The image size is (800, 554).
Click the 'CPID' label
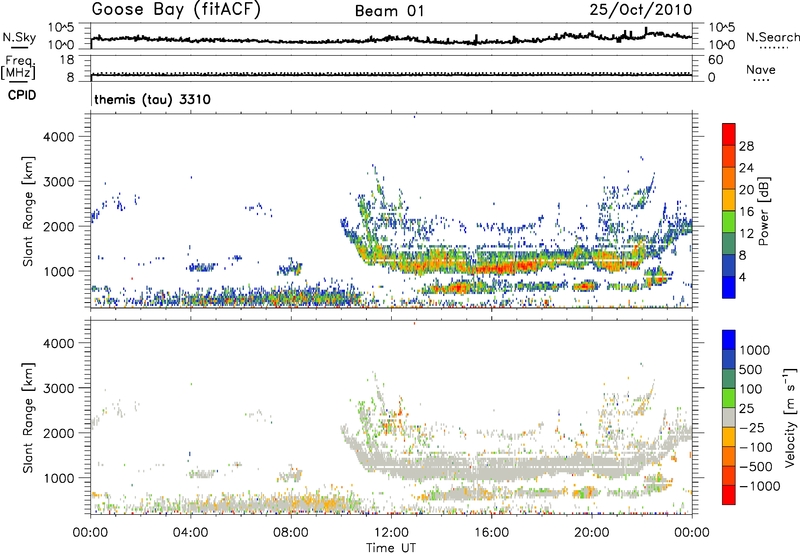(x=22, y=95)
